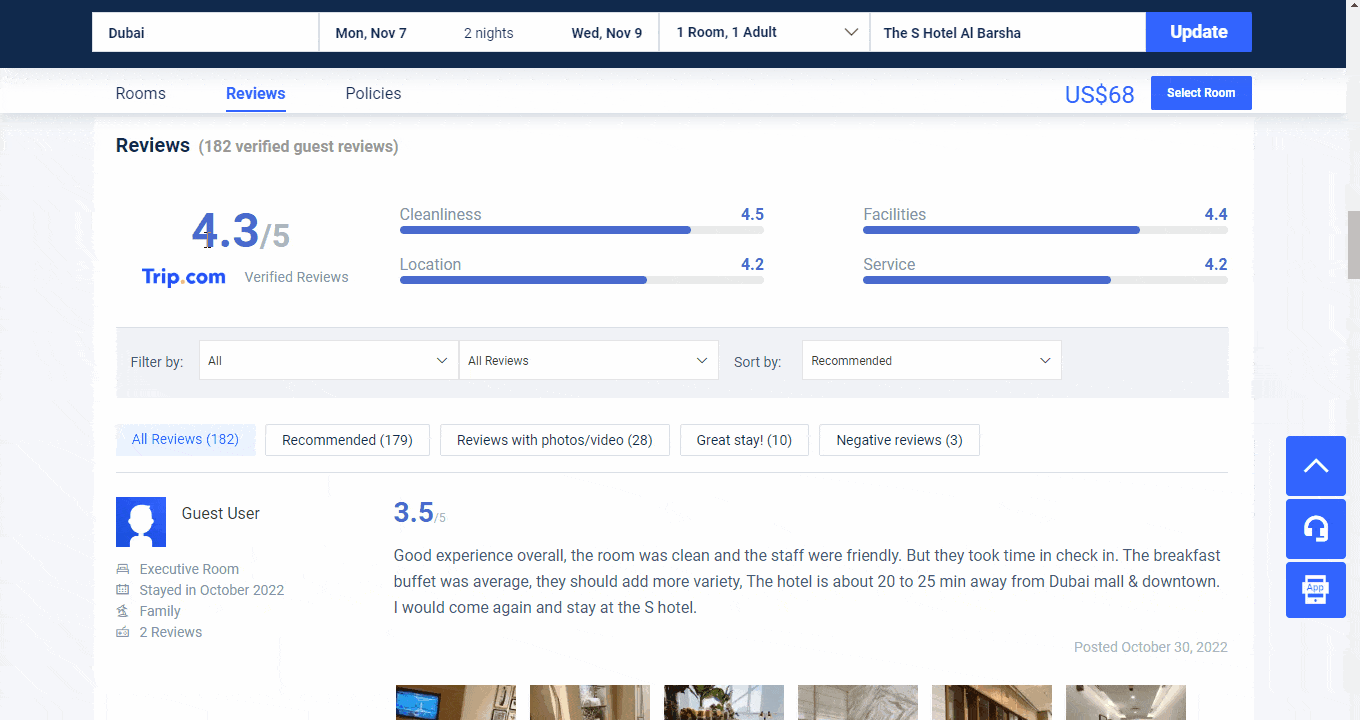This screenshot has height=720, width=1360.
Task: Click the Facilities rating bar
Action: pyautogui.click(x=1045, y=230)
